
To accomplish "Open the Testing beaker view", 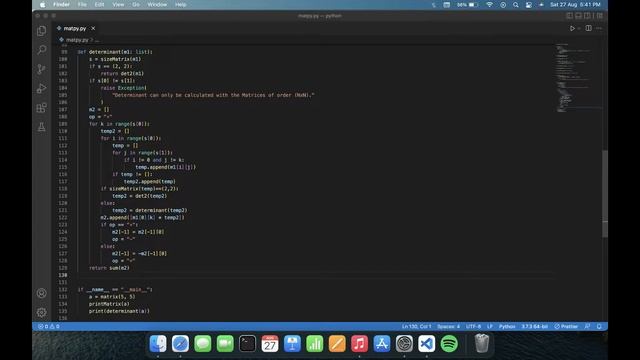I will point(42,127).
